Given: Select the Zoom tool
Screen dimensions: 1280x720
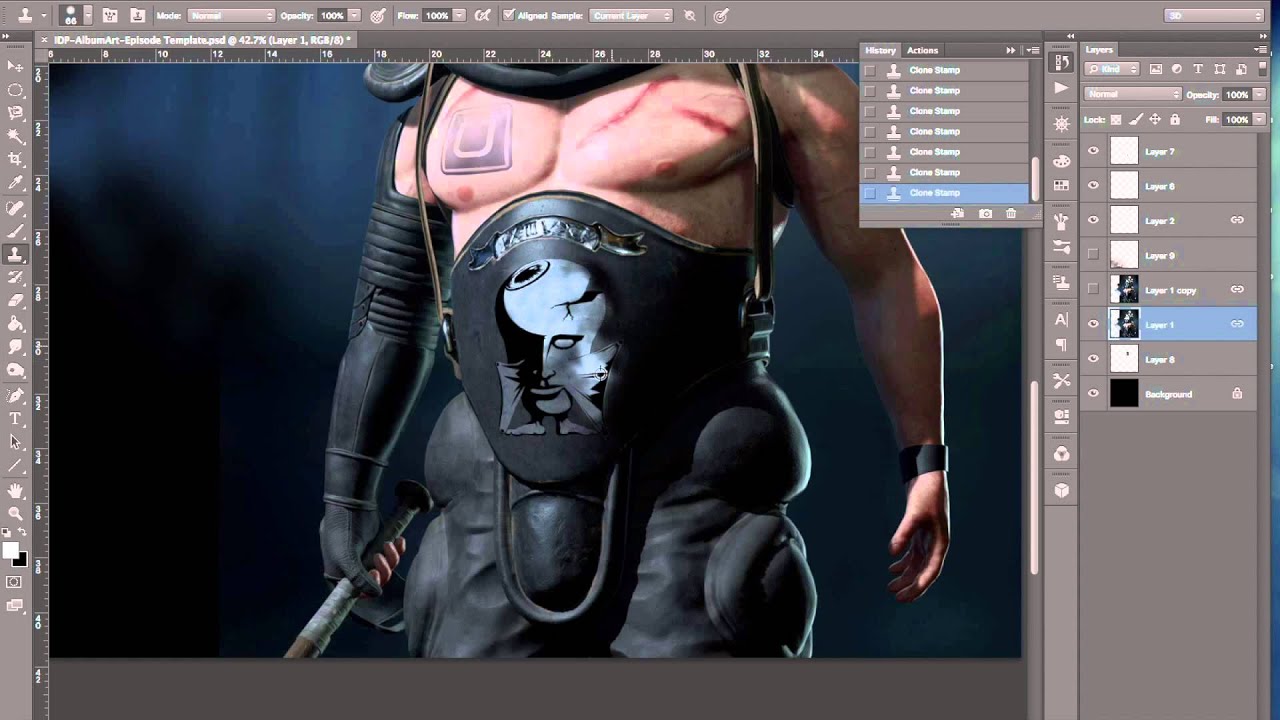Looking at the screenshot, I should coord(15,513).
